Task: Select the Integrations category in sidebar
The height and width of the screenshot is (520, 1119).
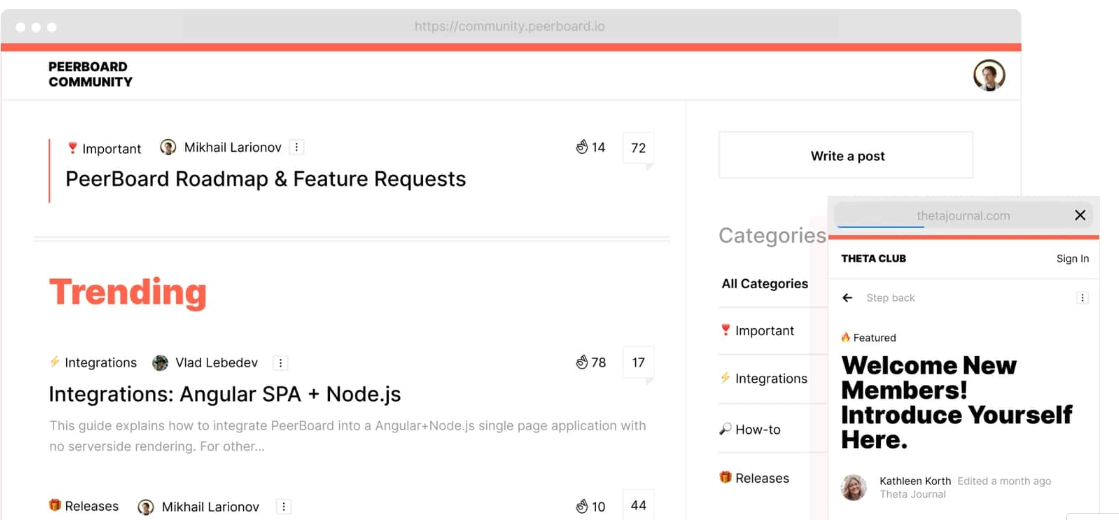Action: click(x=764, y=378)
